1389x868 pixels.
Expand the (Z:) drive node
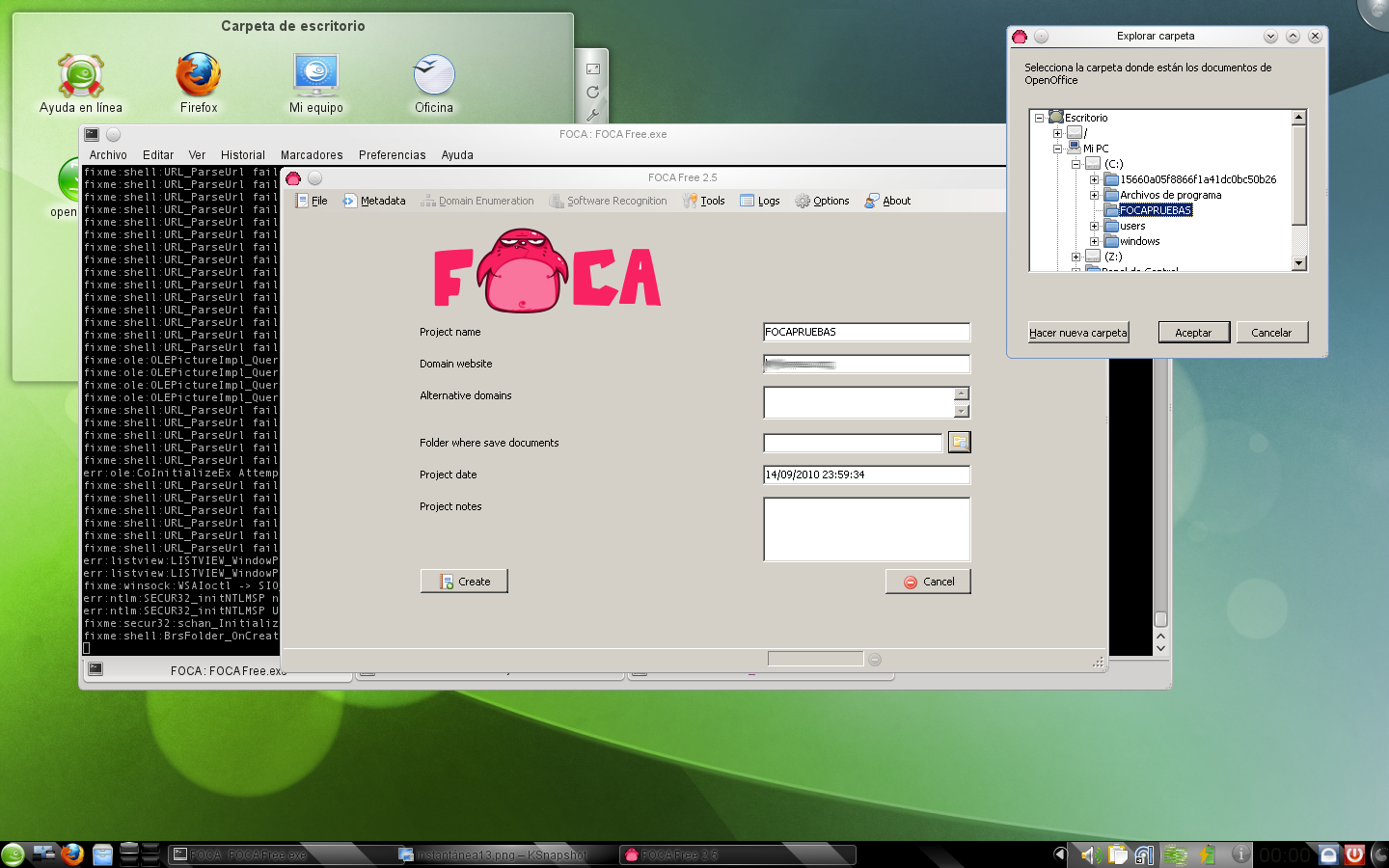coord(1076,257)
